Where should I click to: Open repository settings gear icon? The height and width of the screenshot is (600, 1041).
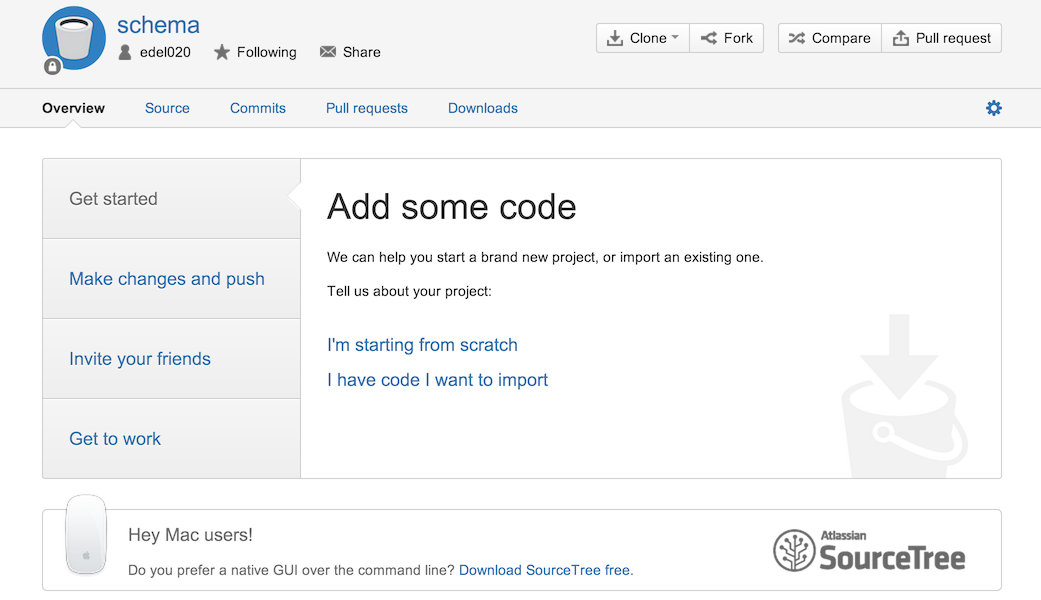[993, 108]
